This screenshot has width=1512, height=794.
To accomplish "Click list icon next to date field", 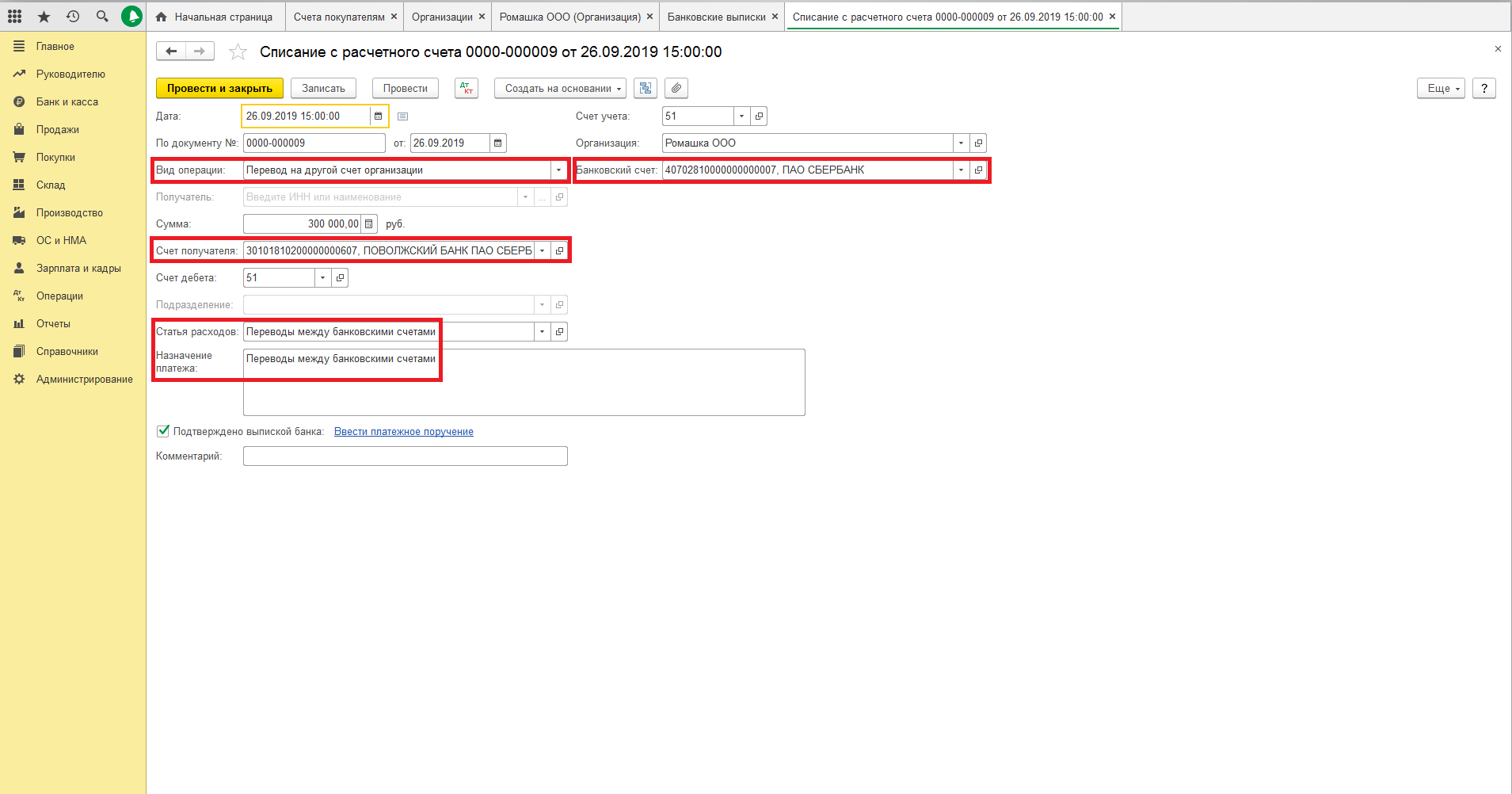I will click(402, 116).
